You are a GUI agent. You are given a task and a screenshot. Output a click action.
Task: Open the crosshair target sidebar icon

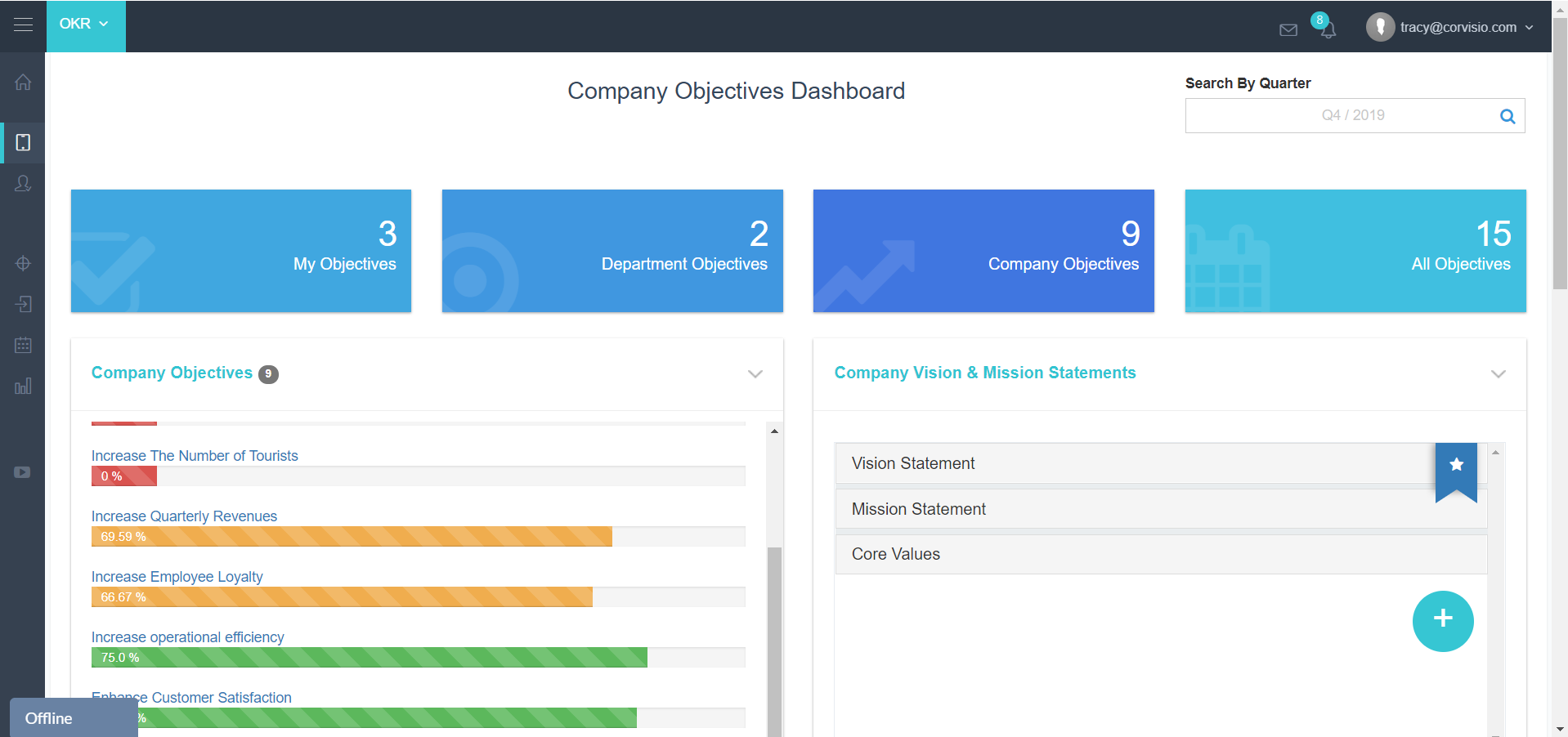pyautogui.click(x=23, y=263)
